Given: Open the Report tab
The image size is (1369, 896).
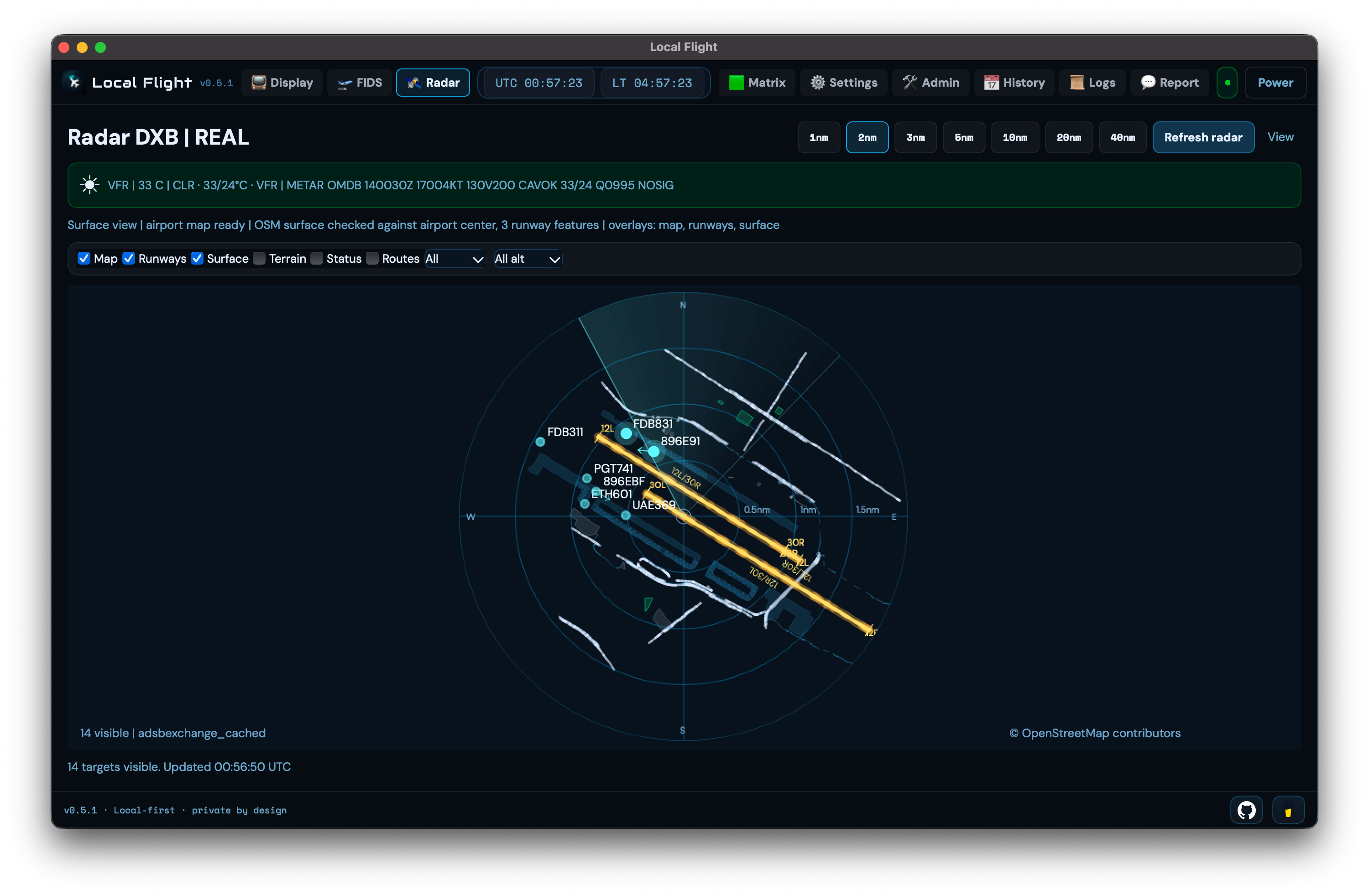Looking at the screenshot, I should 1170,83.
